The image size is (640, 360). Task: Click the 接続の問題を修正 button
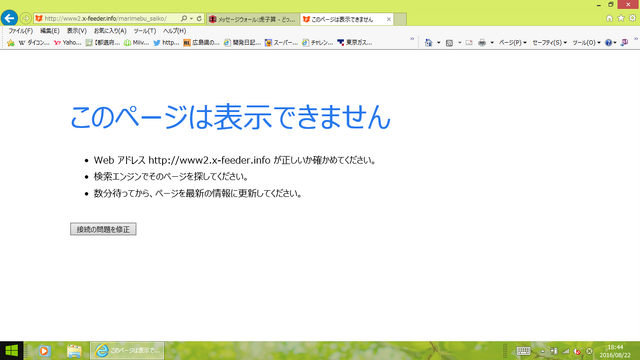pyautogui.click(x=103, y=229)
